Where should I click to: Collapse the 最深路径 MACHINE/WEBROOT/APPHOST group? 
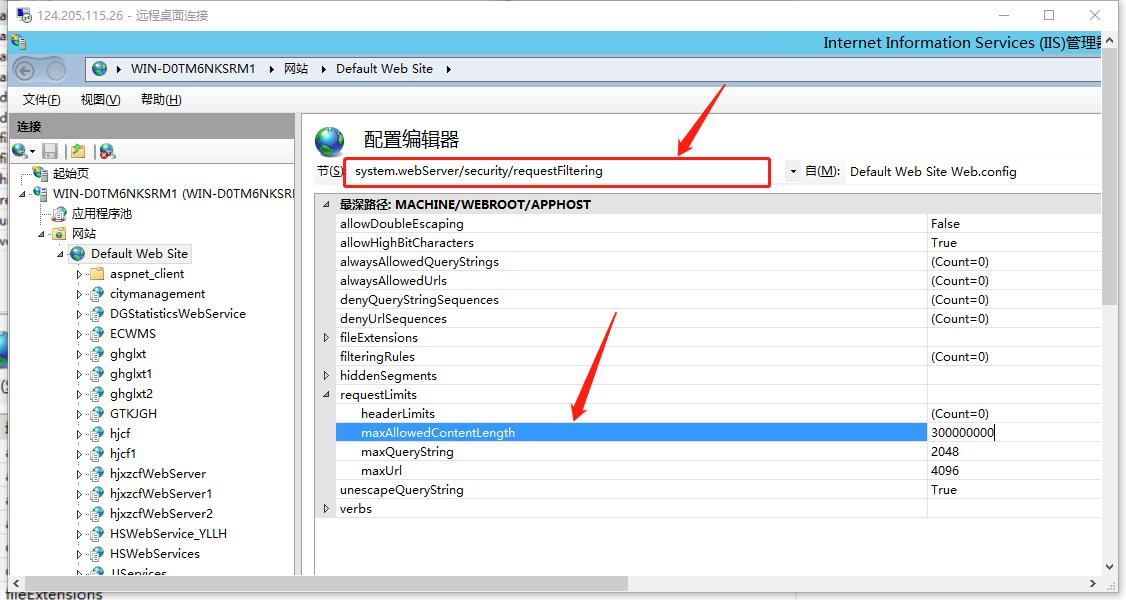pos(326,205)
